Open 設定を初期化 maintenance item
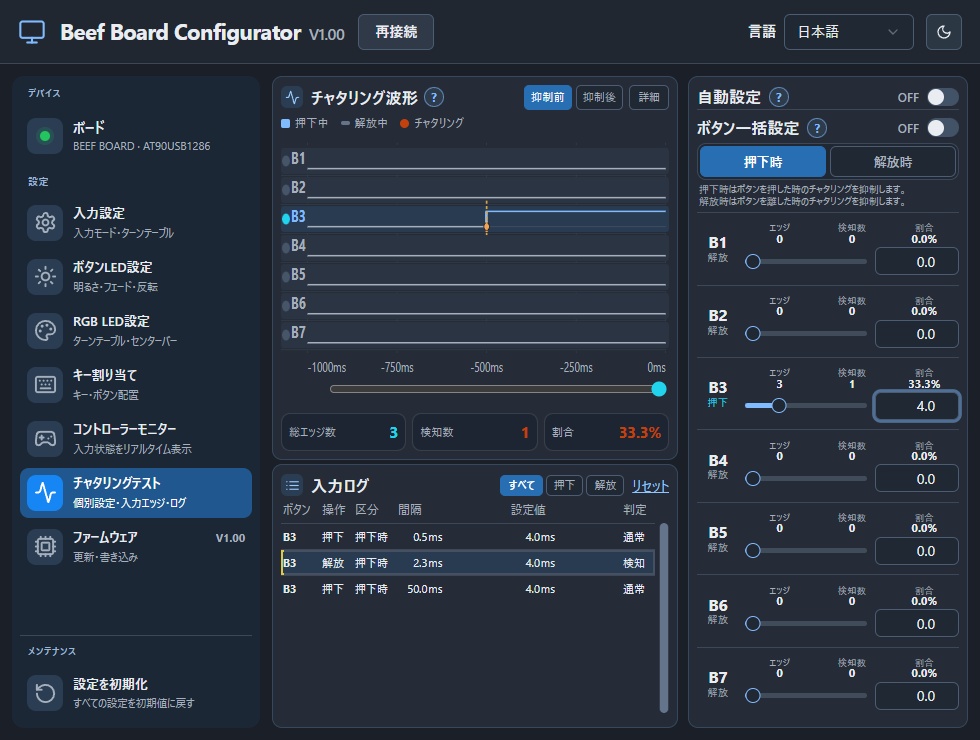The height and width of the screenshot is (740, 980). click(136, 692)
